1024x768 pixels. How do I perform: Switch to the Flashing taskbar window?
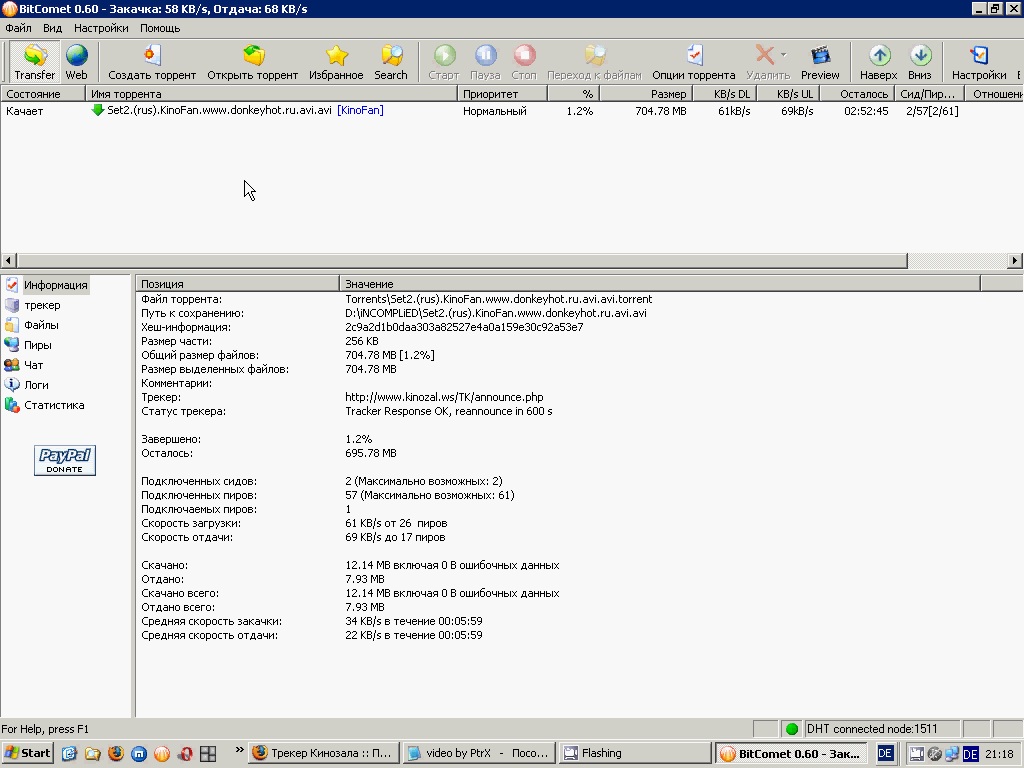pos(635,753)
